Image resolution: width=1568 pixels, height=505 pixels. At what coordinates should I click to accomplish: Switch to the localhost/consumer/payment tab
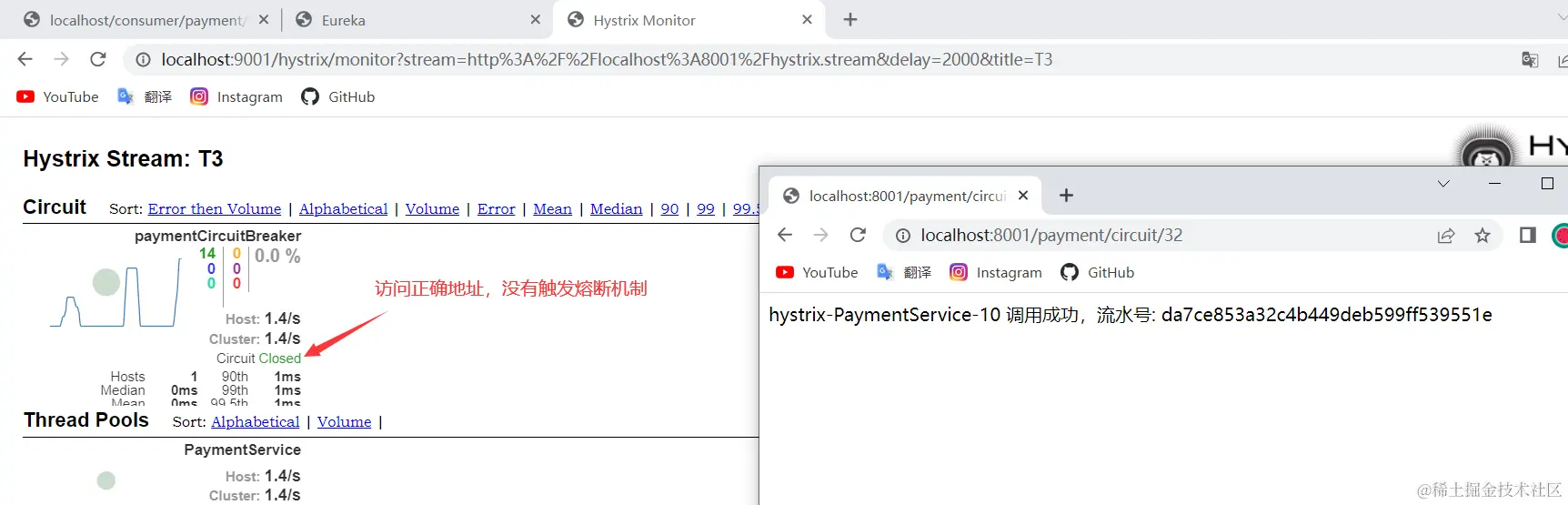coord(146,20)
